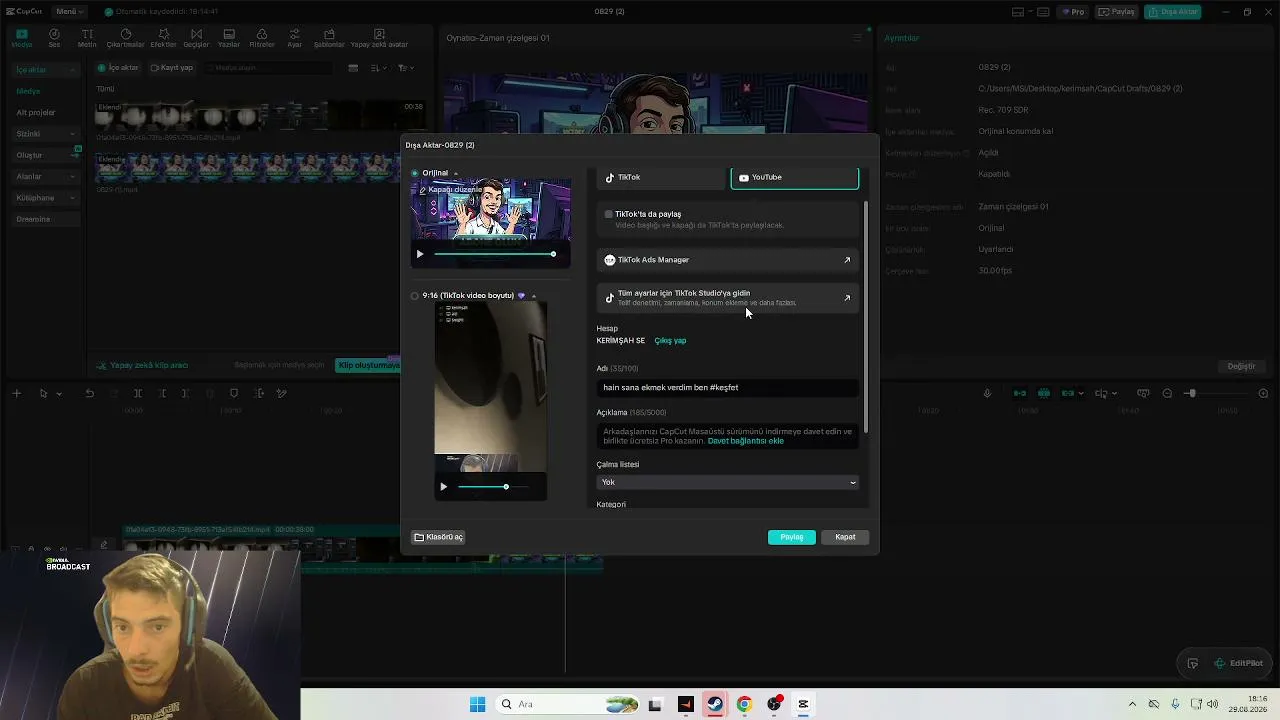The height and width of the screenshot is (720, 1280).
Task: Select the Orijinal aspect ratio option
Action: pos(415,173)
